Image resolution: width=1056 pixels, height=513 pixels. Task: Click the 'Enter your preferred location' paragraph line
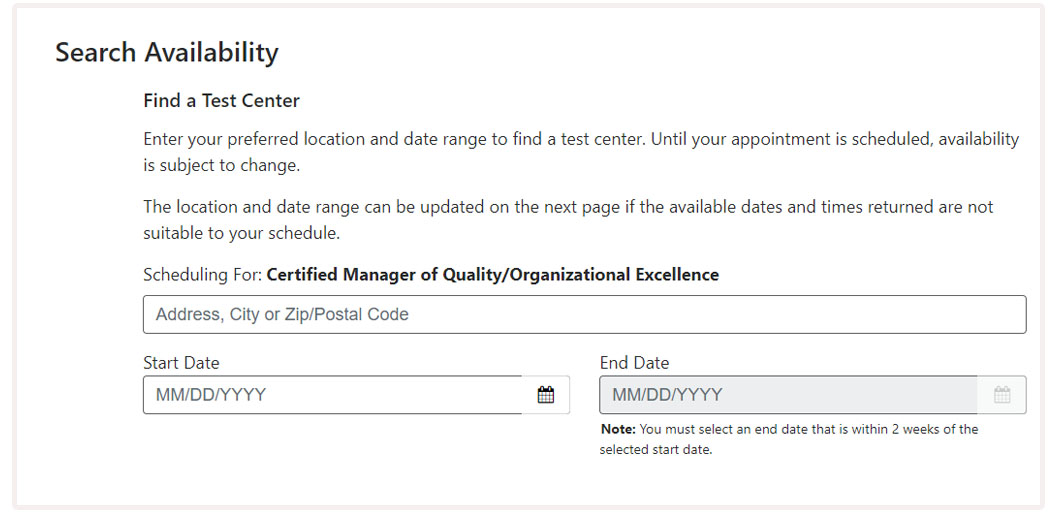(x=581, y=140)
